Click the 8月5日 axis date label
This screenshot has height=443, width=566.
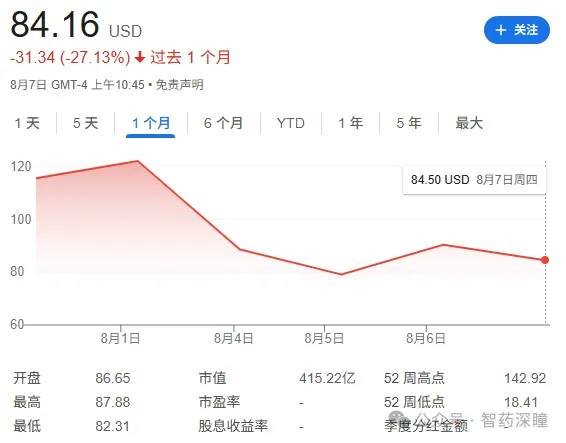click(324, 338)
